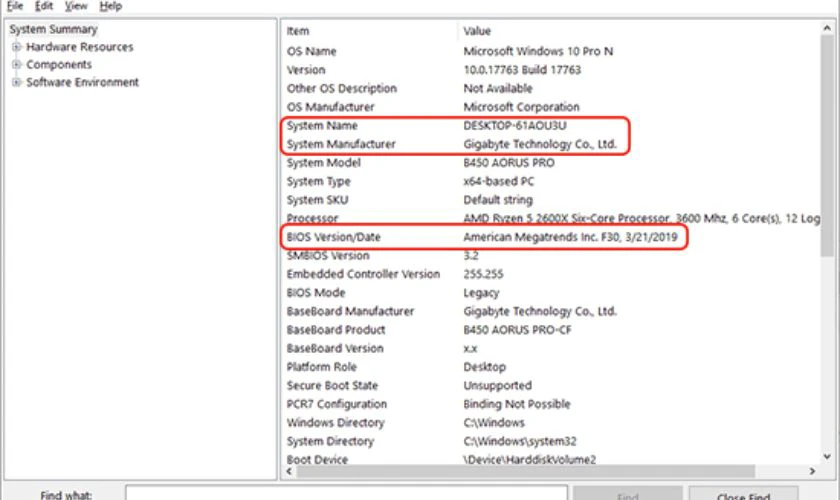Click the value Binding Not Possible
Screen dimensions: 840x500
[516, 405]
